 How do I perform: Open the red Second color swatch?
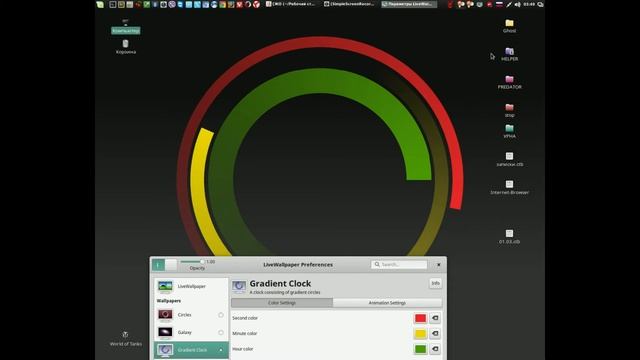420,318
